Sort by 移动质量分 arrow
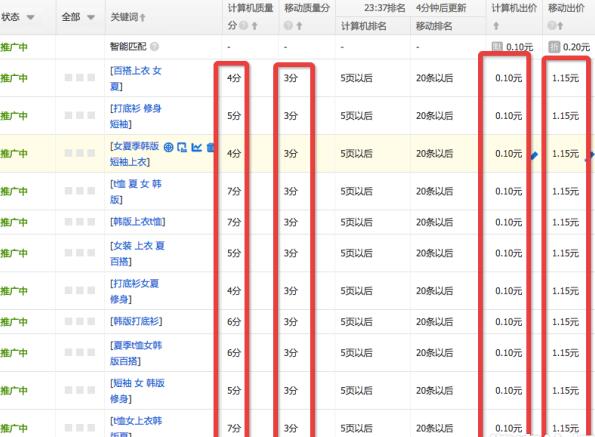The height and width of the screenshot is (437, 595). [x=299, y=26]
